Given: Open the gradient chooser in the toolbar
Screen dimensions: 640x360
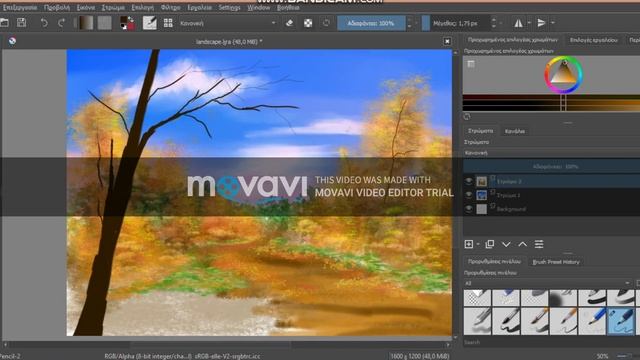Looking at the screenshot, I should pos(86,23).
